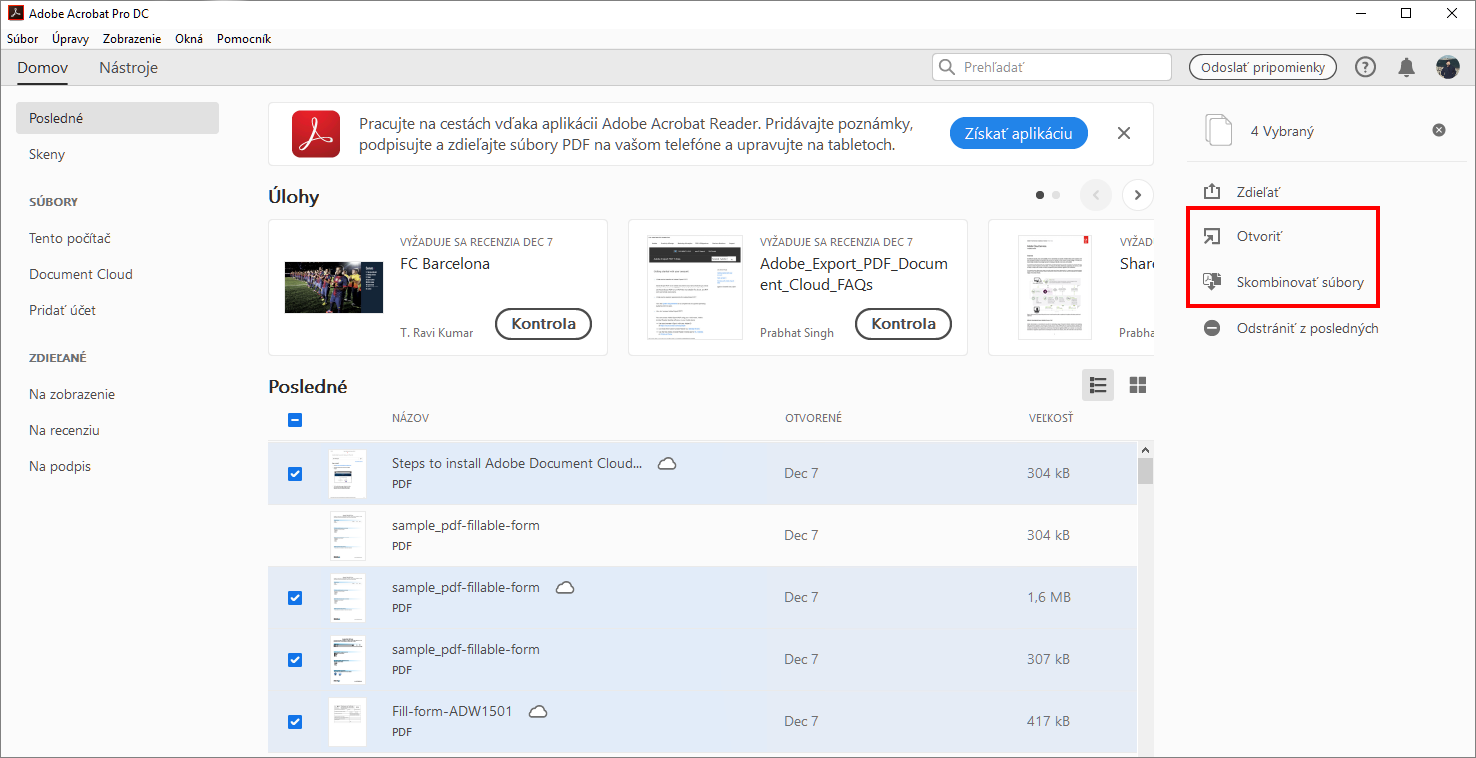Screen dimensions: 1476x758
Task: Open the Okná menu
Action: [189, 39]
